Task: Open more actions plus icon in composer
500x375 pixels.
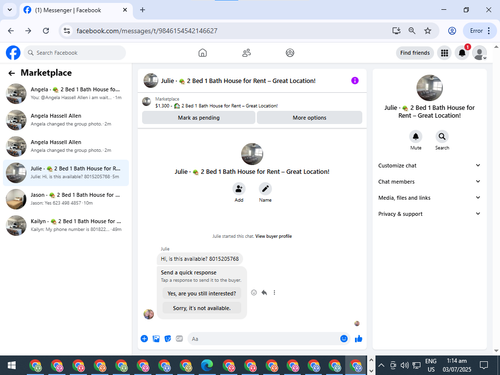Action: coord(144,339)
